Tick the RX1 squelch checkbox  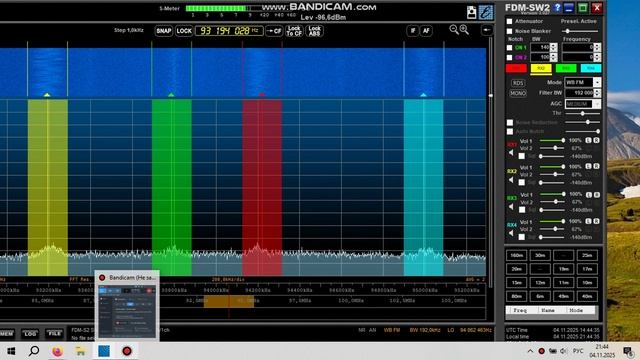click(x=522, y=156)
